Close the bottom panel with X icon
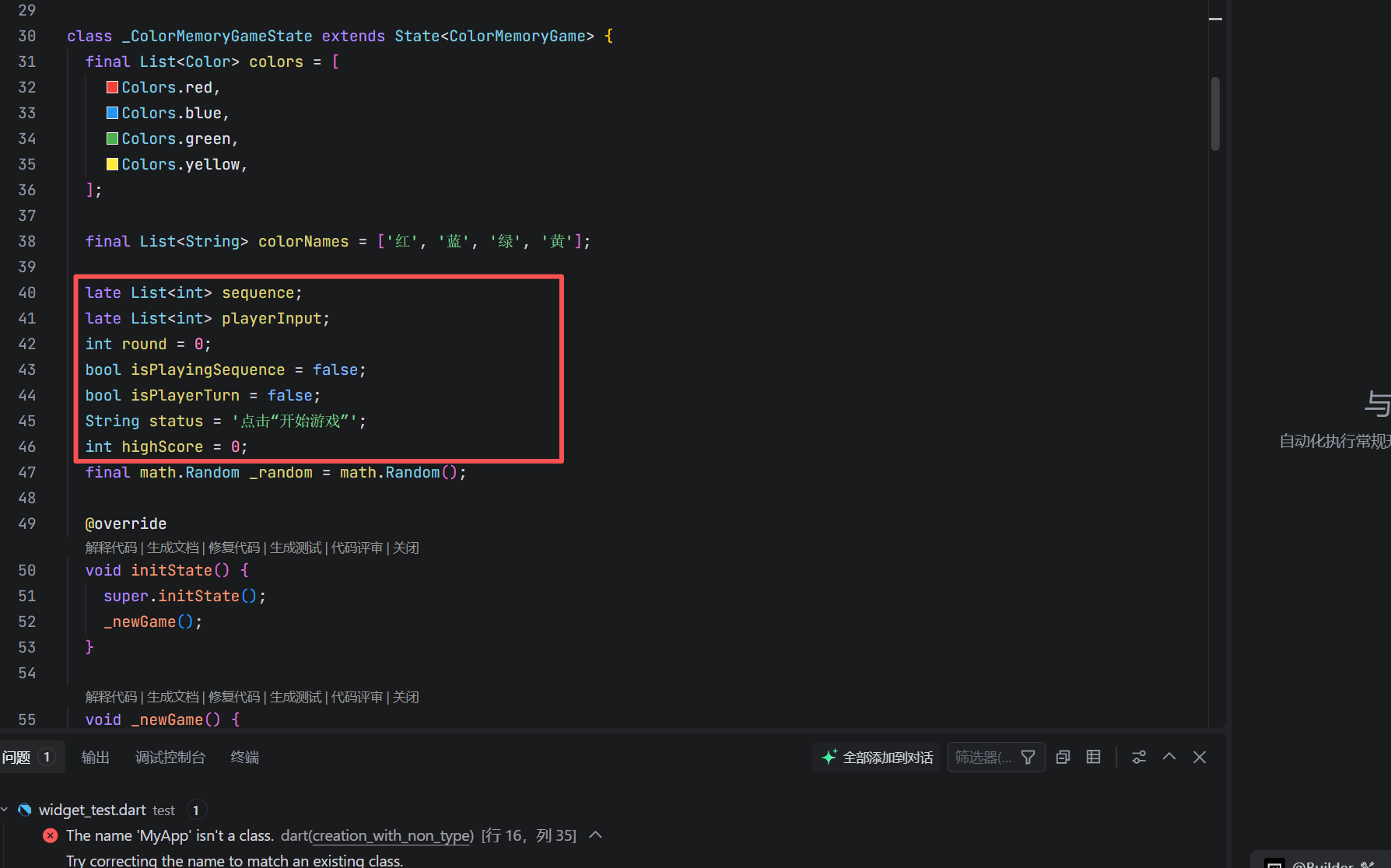Image resolution: width=1391 pixels, height=868 pixels. tap(1200, 757)
